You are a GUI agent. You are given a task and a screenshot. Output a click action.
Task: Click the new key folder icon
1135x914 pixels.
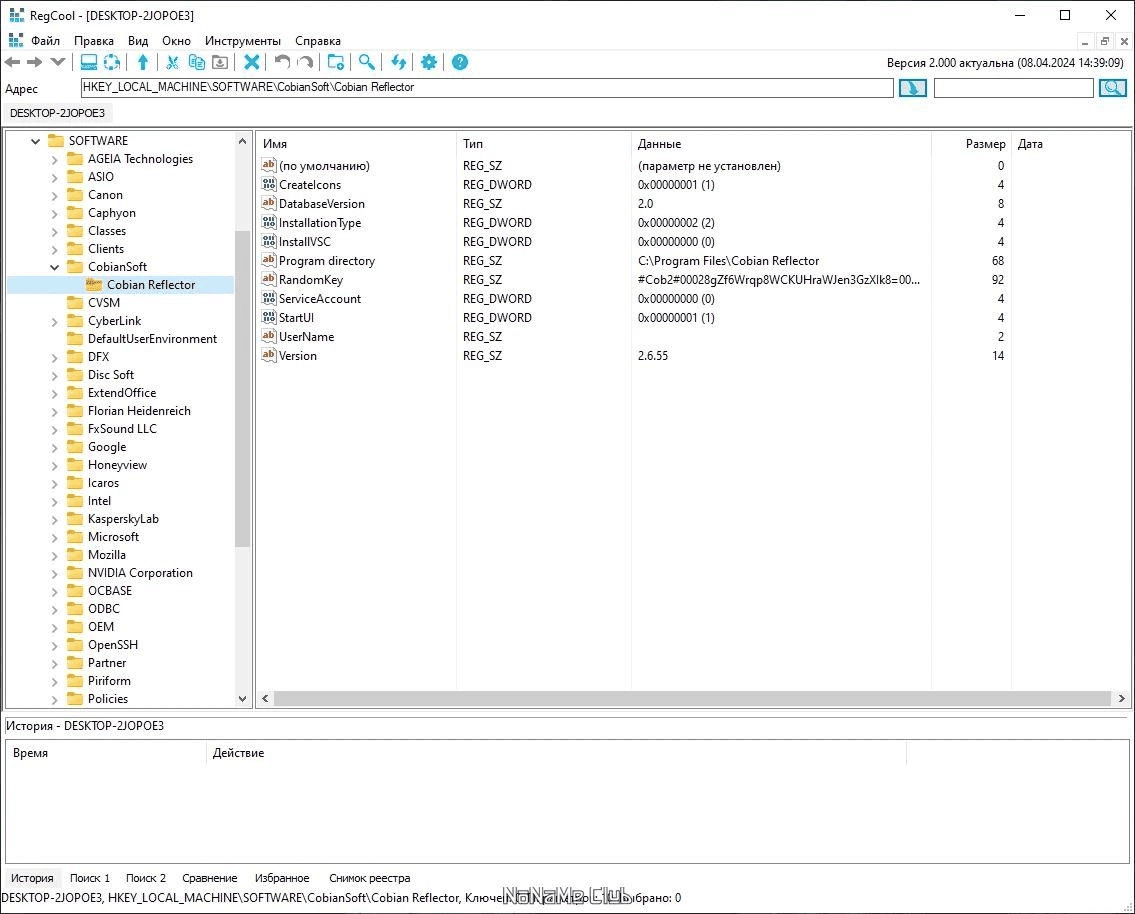pos(336,62)
